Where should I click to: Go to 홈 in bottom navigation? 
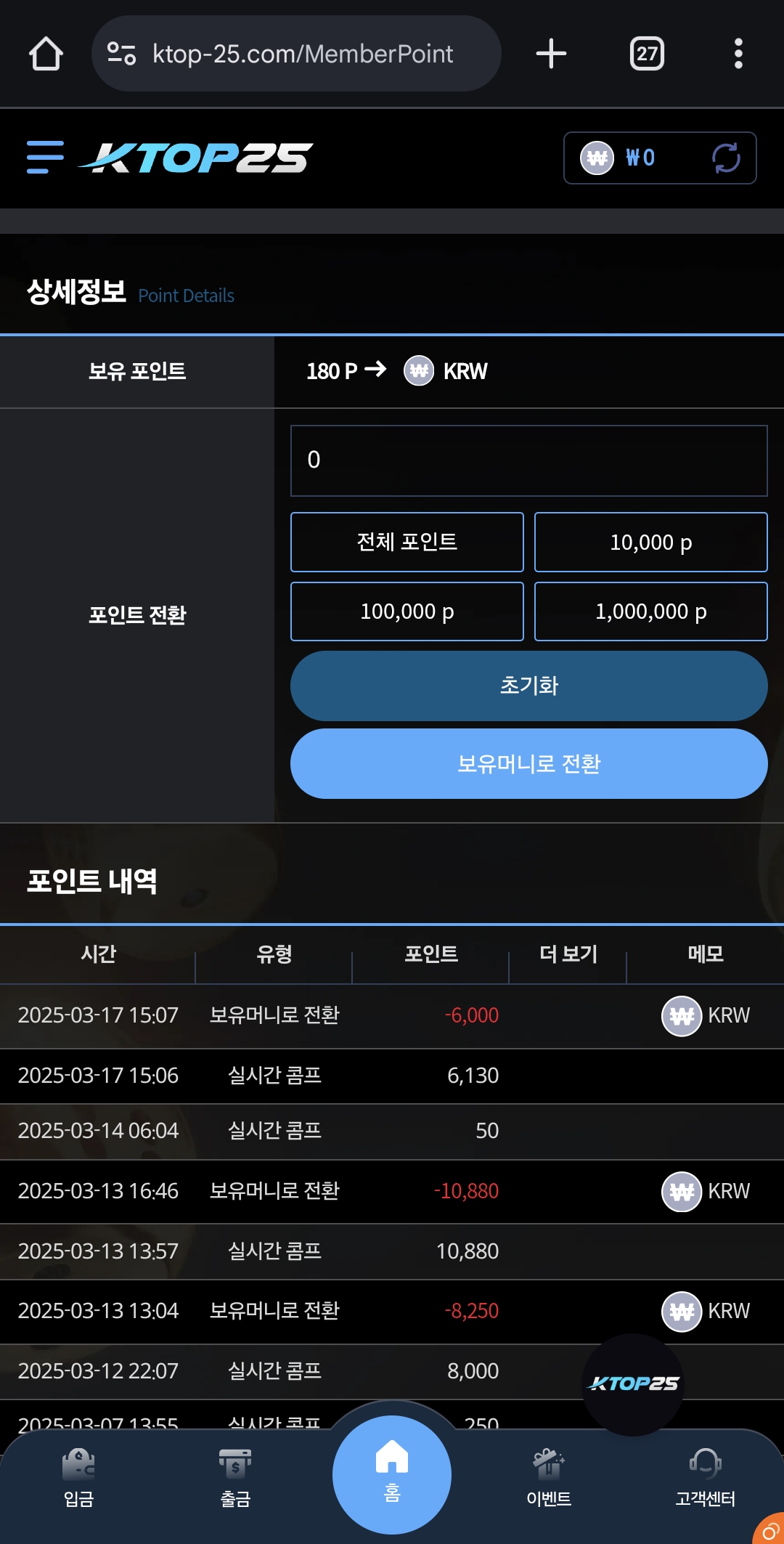[392, 1474]
